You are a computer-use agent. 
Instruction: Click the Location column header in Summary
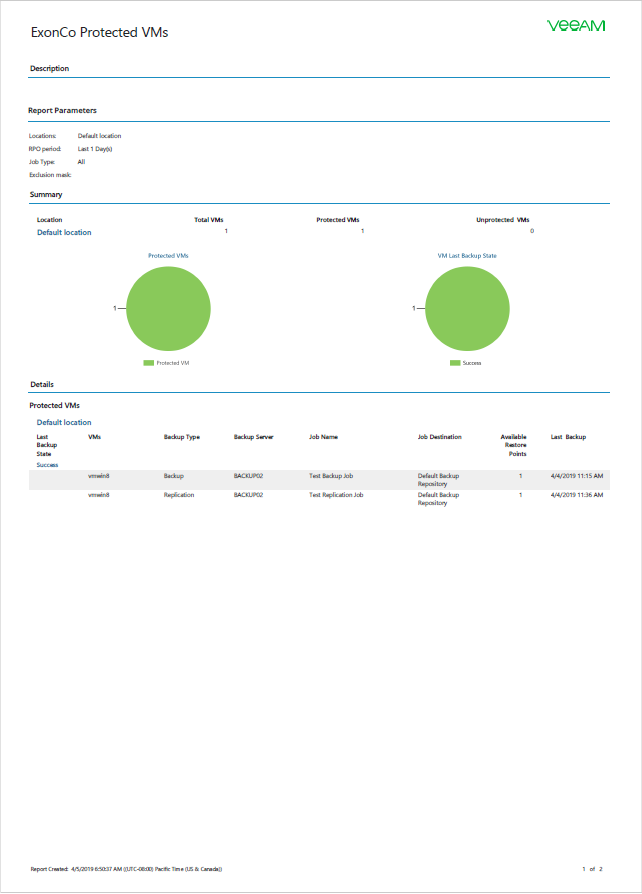[x=50, y=220]
